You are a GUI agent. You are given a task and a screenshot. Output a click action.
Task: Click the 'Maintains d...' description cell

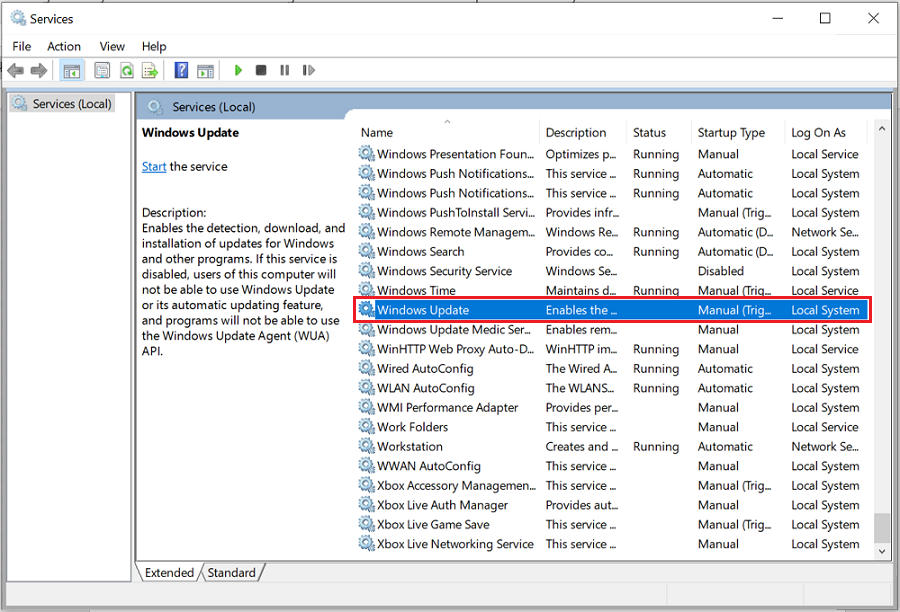(581, 290)
